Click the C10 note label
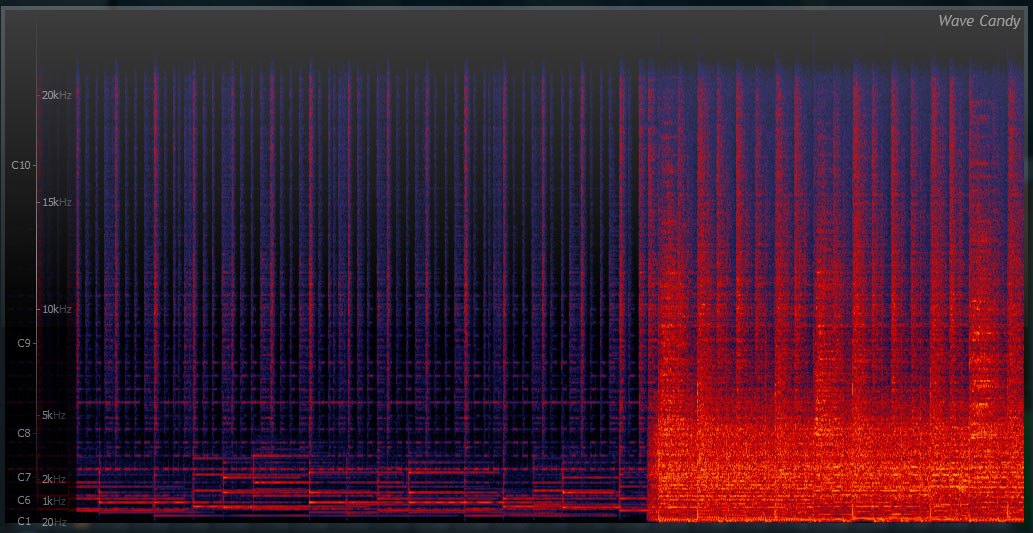1033x533 pixels. pos(21,165)
